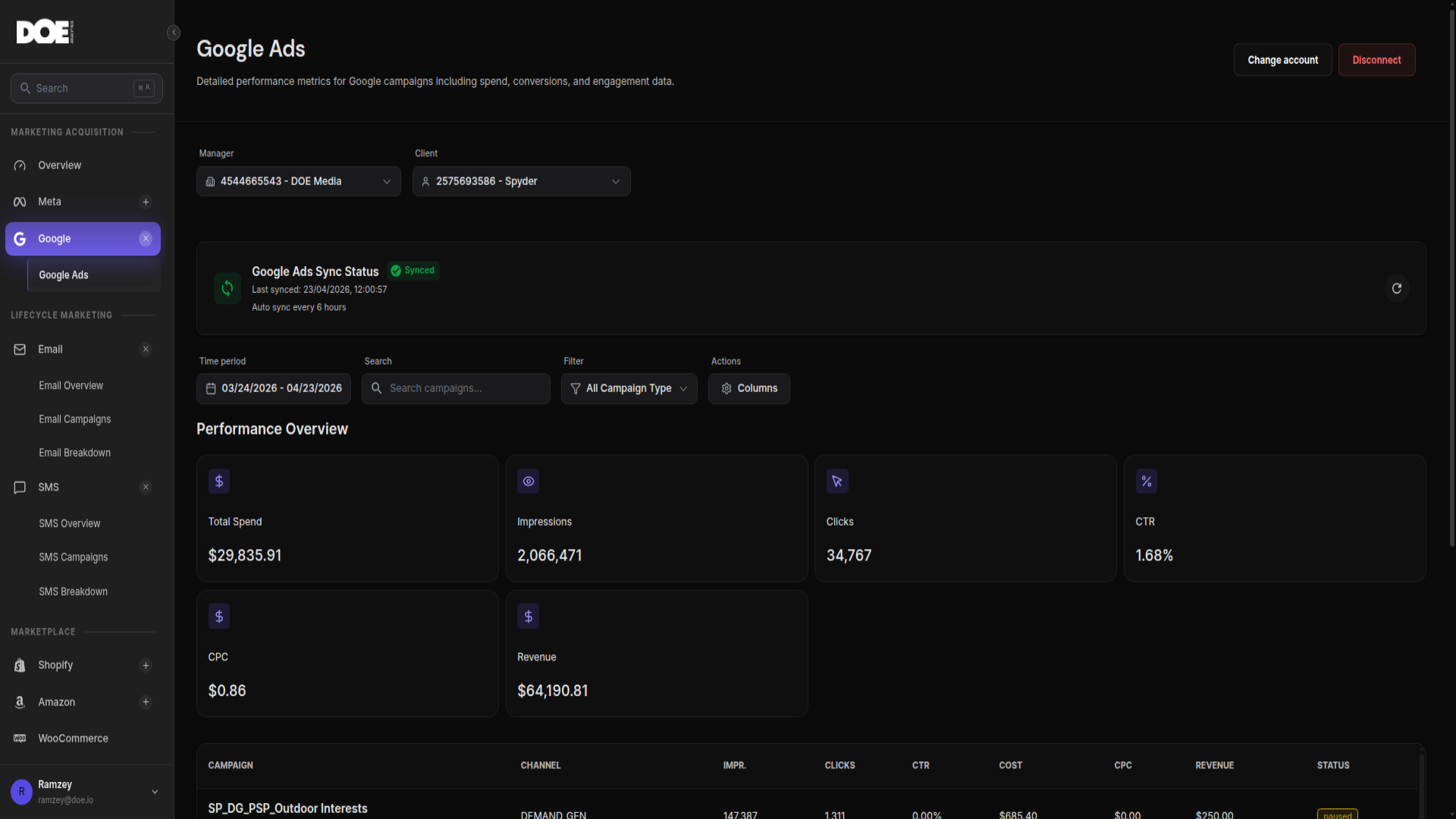The width and height of the screenshot is (1456, 819).
Task: Go to Google Ads submenu item
Action: 94,275
